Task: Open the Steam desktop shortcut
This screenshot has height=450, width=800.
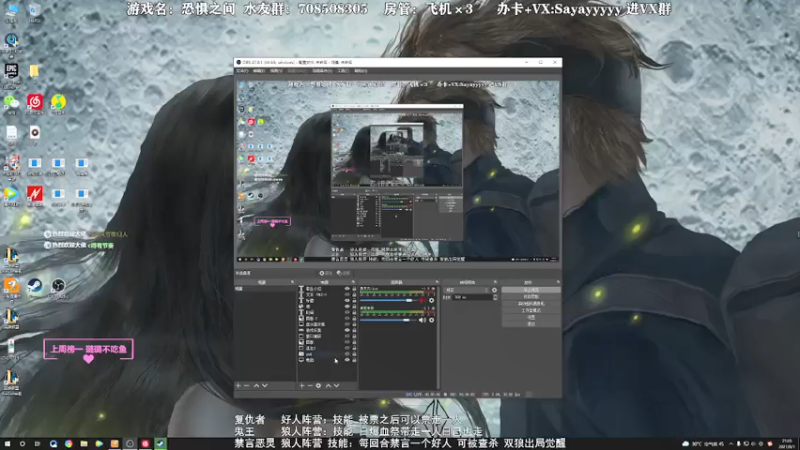Action: [35, 285]
